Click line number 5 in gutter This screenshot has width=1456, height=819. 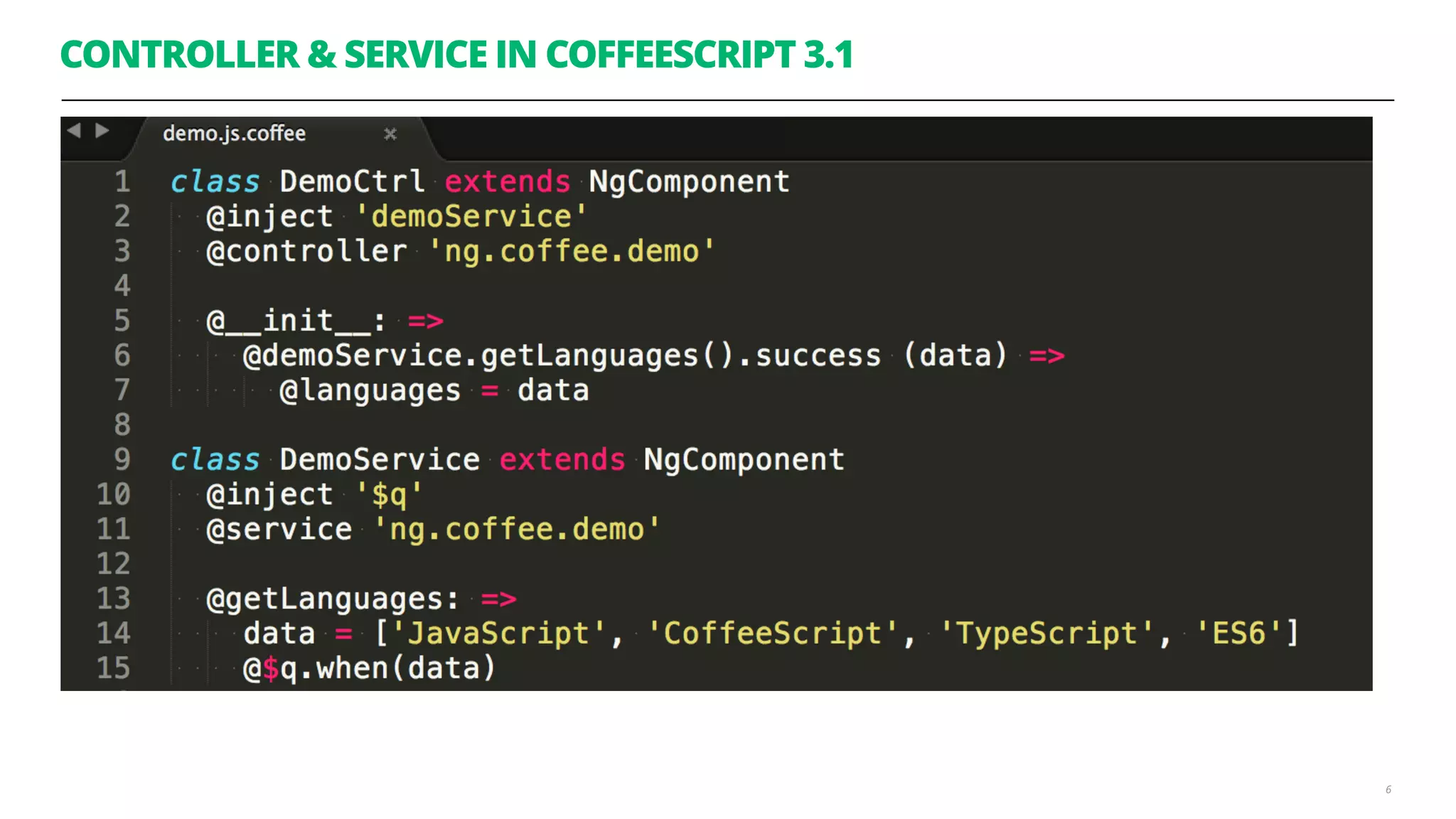pyautogui.click(x=123, y=321)
